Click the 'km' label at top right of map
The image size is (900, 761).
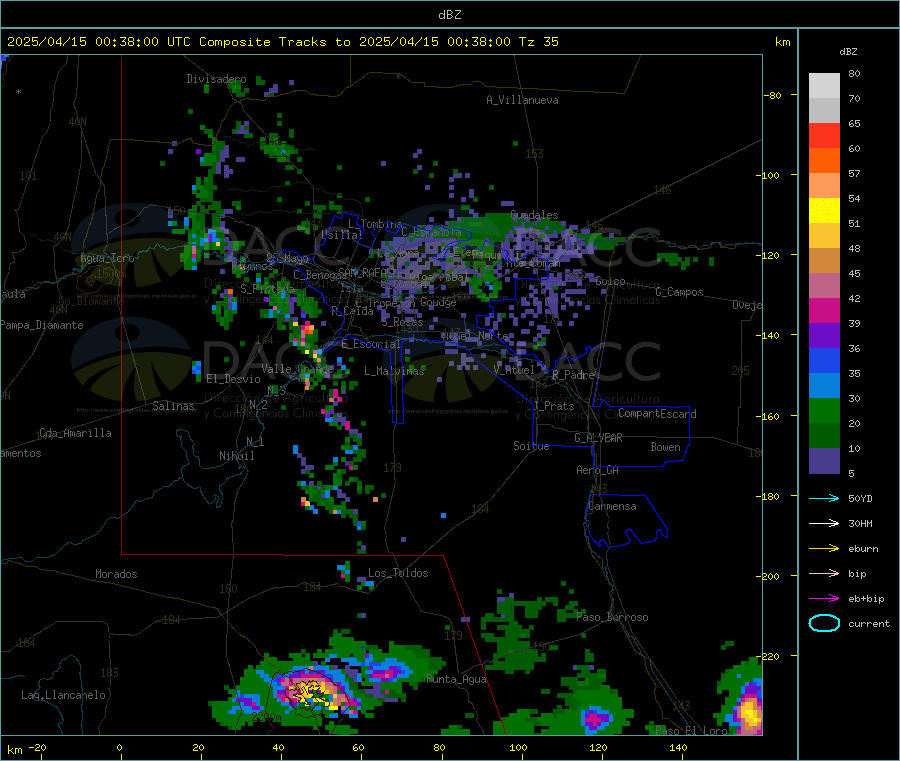[x=782, y=42]
